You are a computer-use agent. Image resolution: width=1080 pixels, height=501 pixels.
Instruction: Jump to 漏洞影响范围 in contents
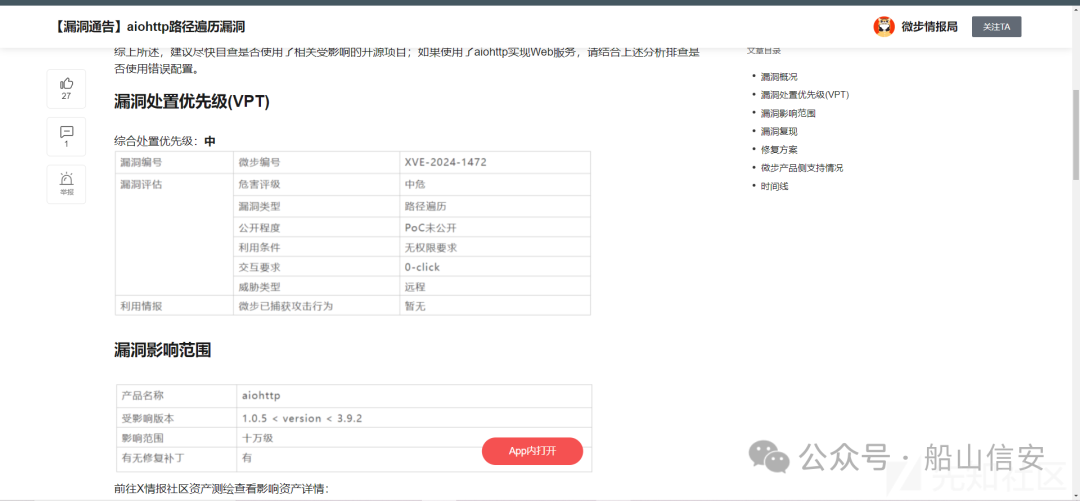788,113
